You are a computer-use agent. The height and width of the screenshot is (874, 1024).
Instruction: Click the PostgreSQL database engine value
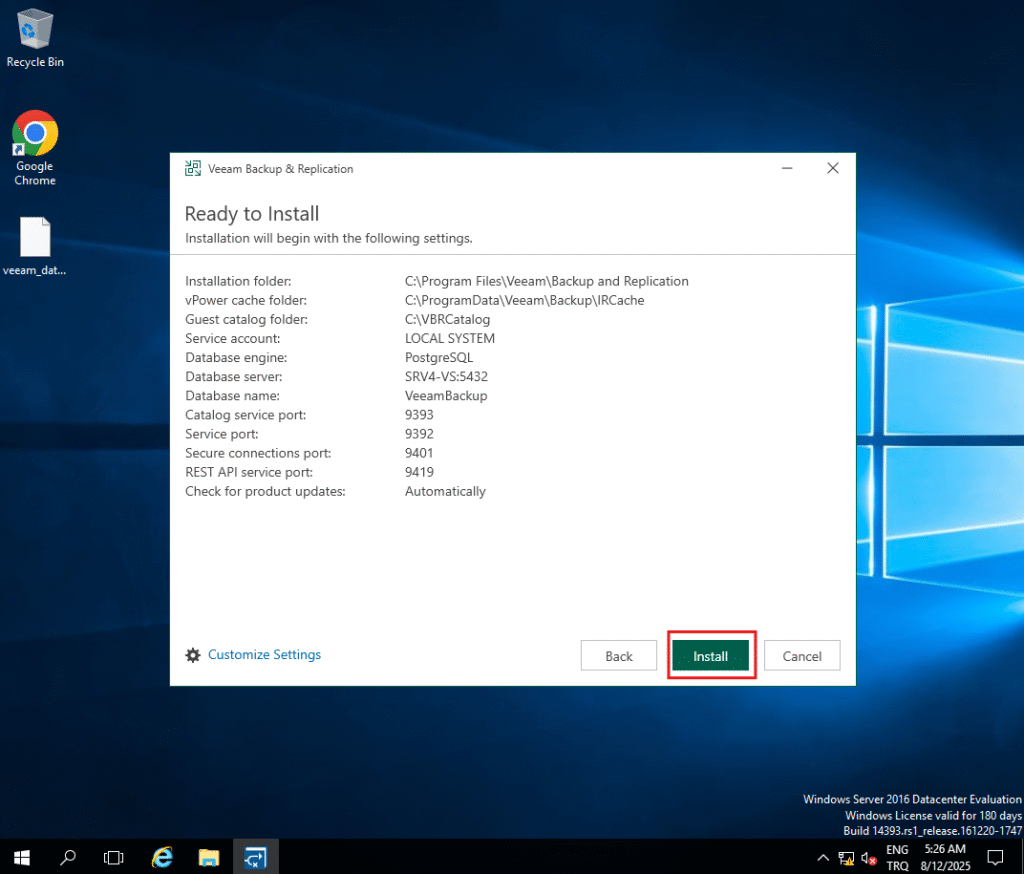439,357
